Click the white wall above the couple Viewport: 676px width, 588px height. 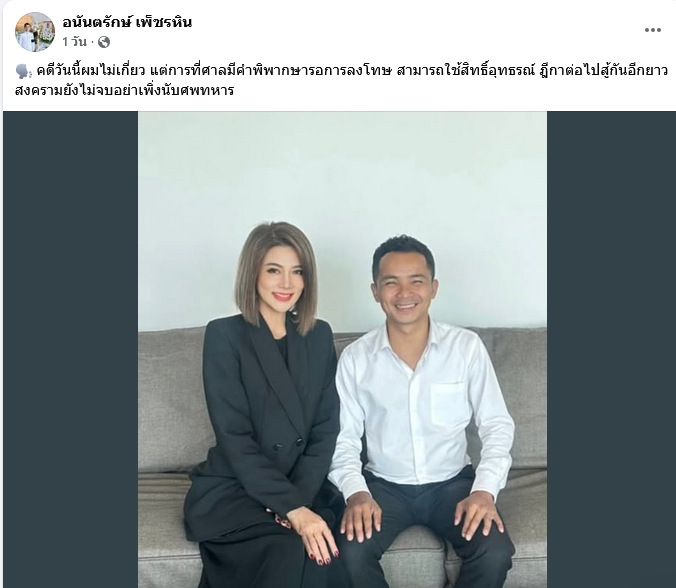tap(342, 172)
